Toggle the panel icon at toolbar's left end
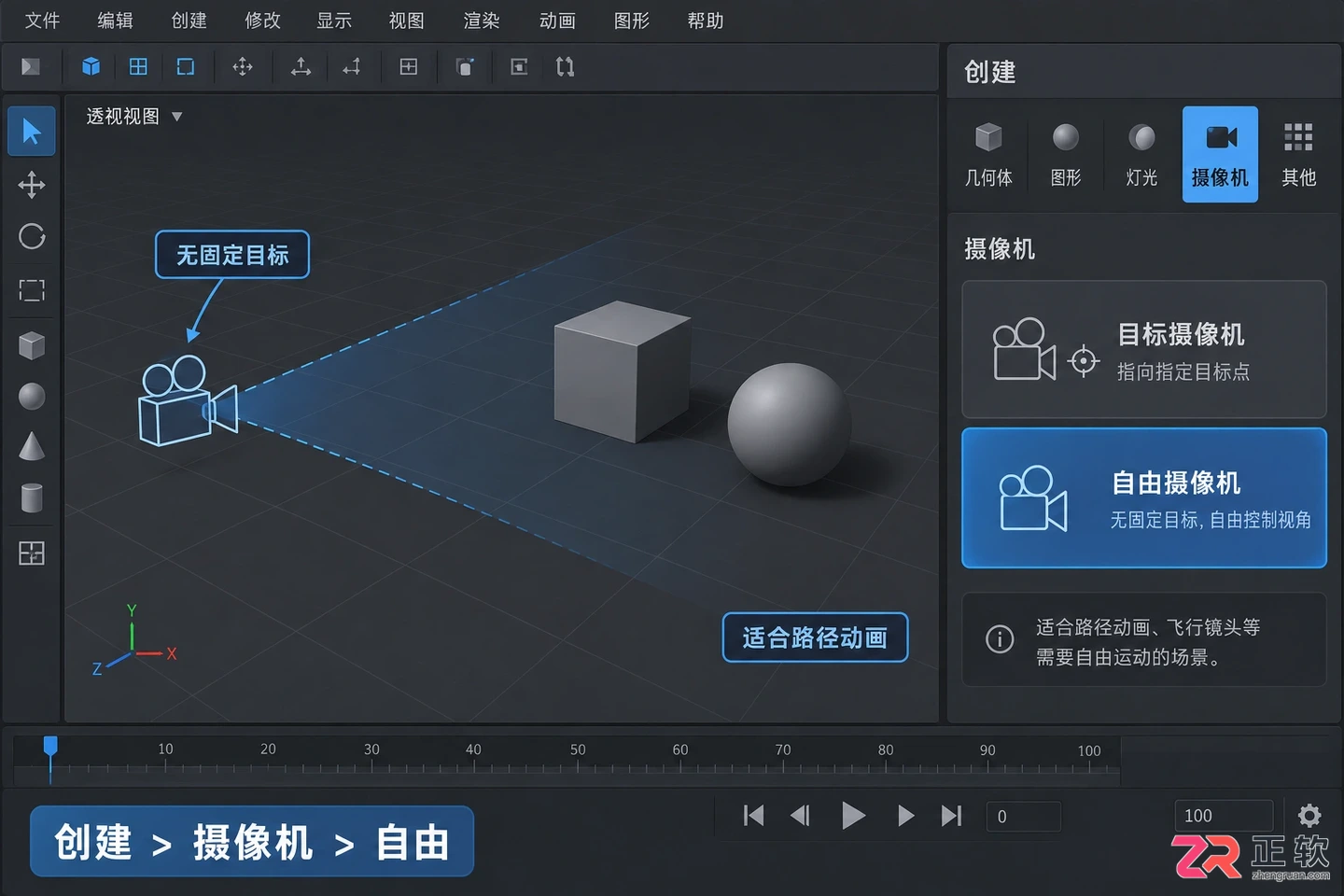This screenshot has width=1344, height=896. coord(31,66)
